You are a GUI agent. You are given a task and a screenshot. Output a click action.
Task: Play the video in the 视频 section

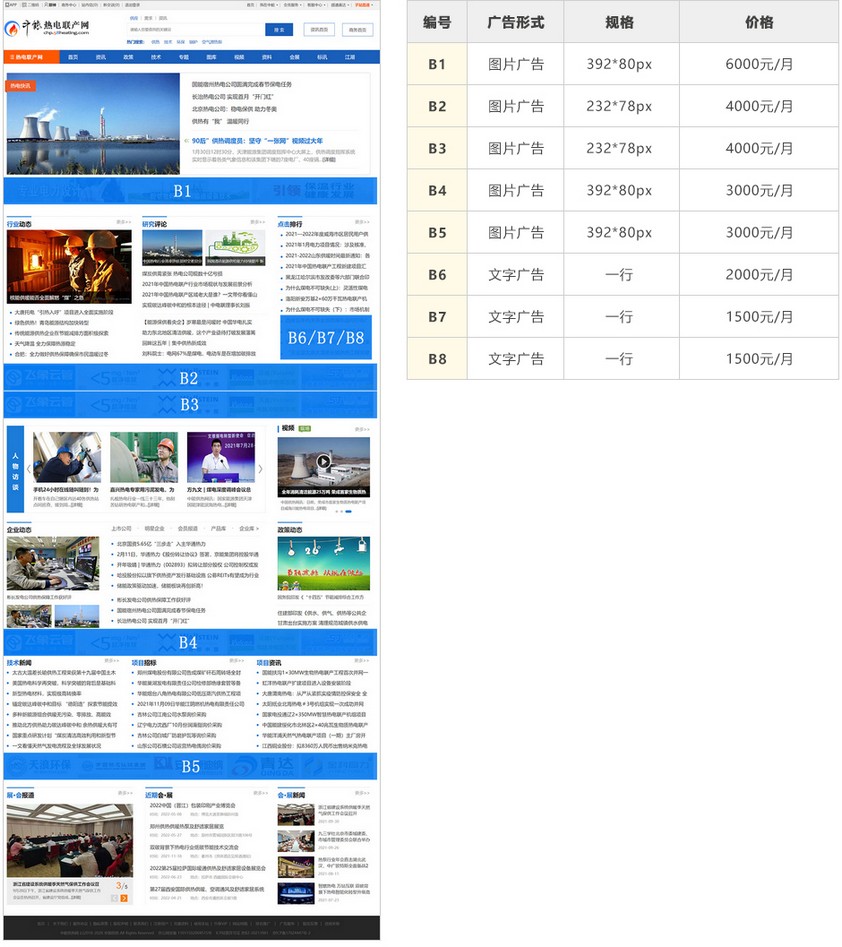[x=323, y=461]
